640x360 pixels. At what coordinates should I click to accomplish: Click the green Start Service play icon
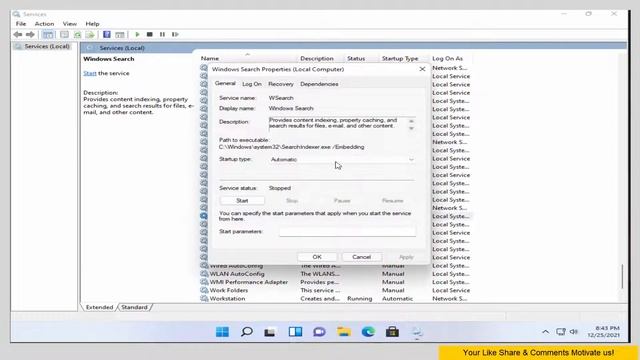tap(138, 35)
